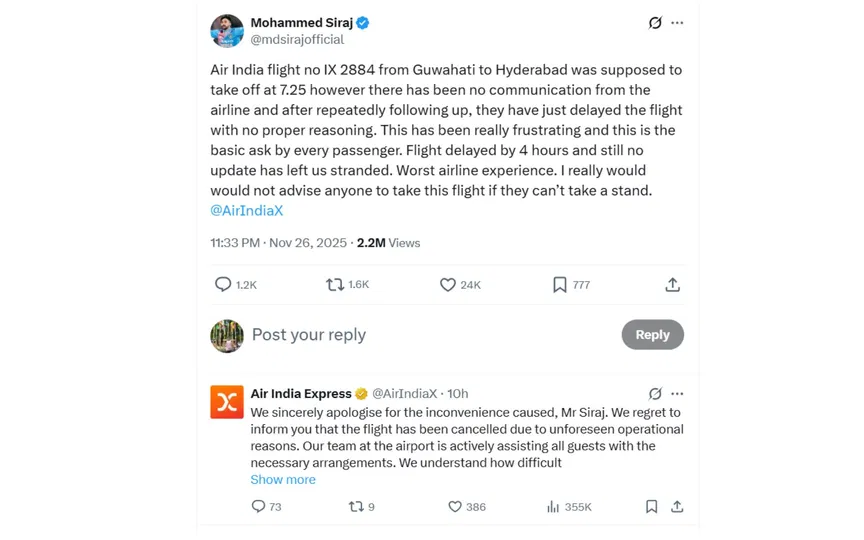Open more options on Air India Express reply
The image size is (864, 540).
coord(678,394)
